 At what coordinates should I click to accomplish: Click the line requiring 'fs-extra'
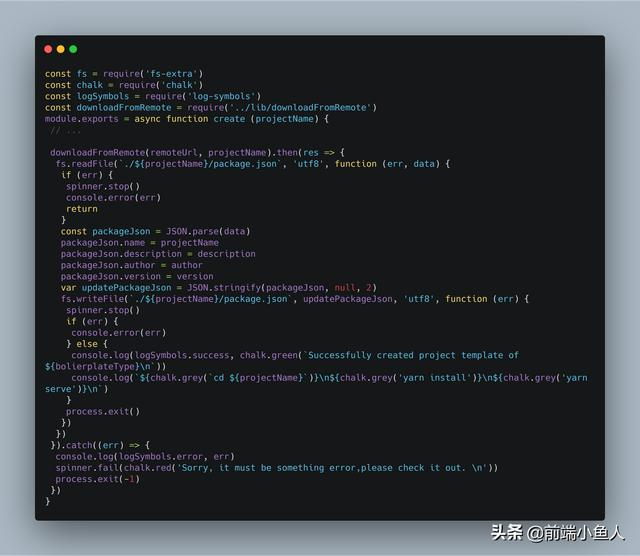click(x=124, y=74)
